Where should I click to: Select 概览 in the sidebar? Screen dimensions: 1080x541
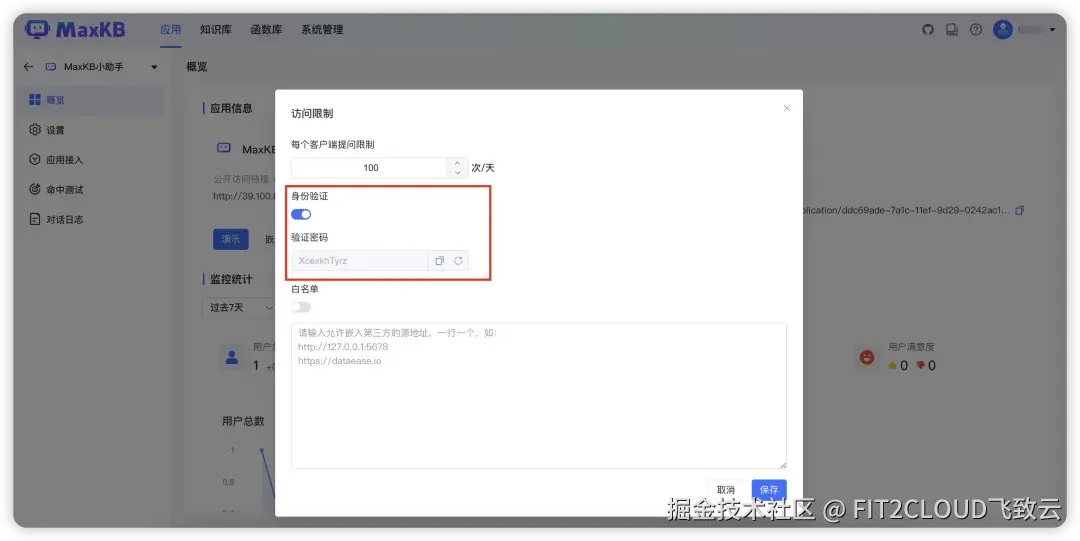(x=92, y=100)
